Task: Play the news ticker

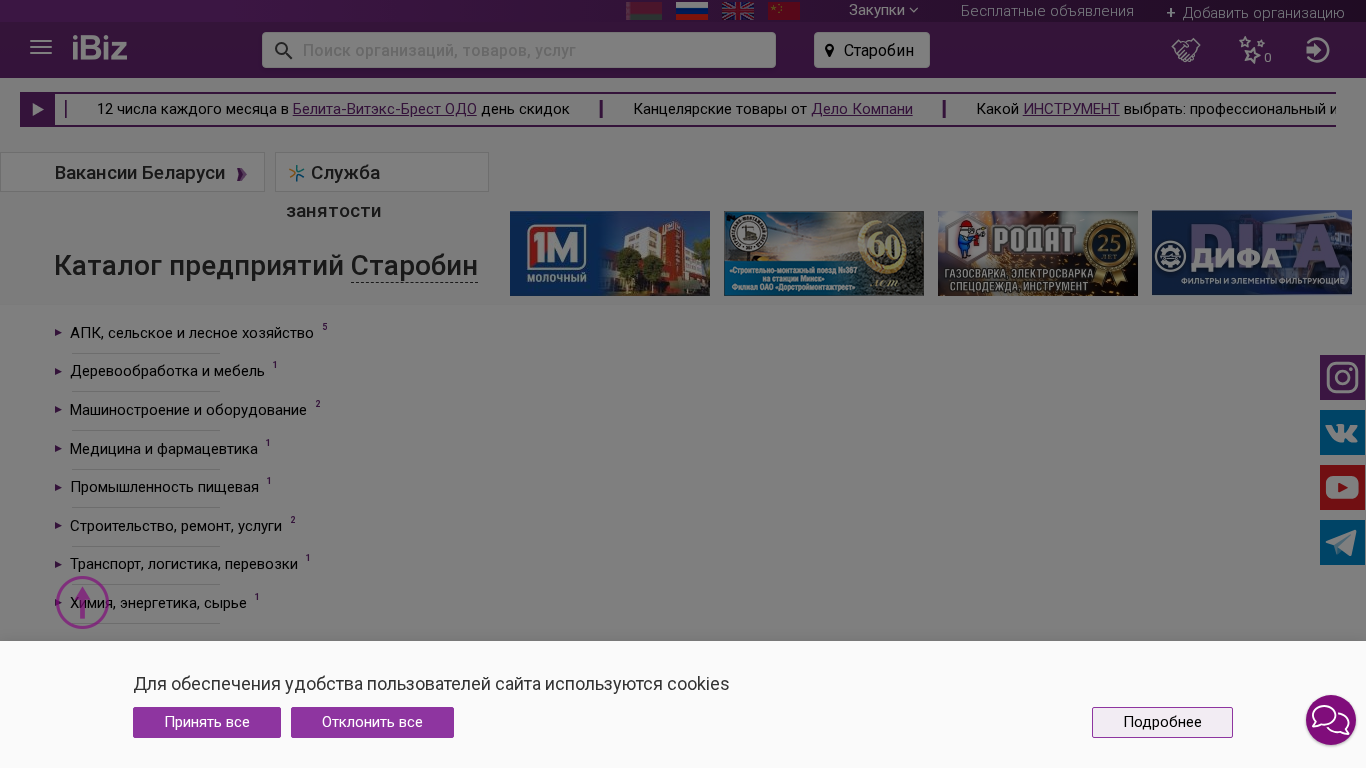Action: pos(38,109)
